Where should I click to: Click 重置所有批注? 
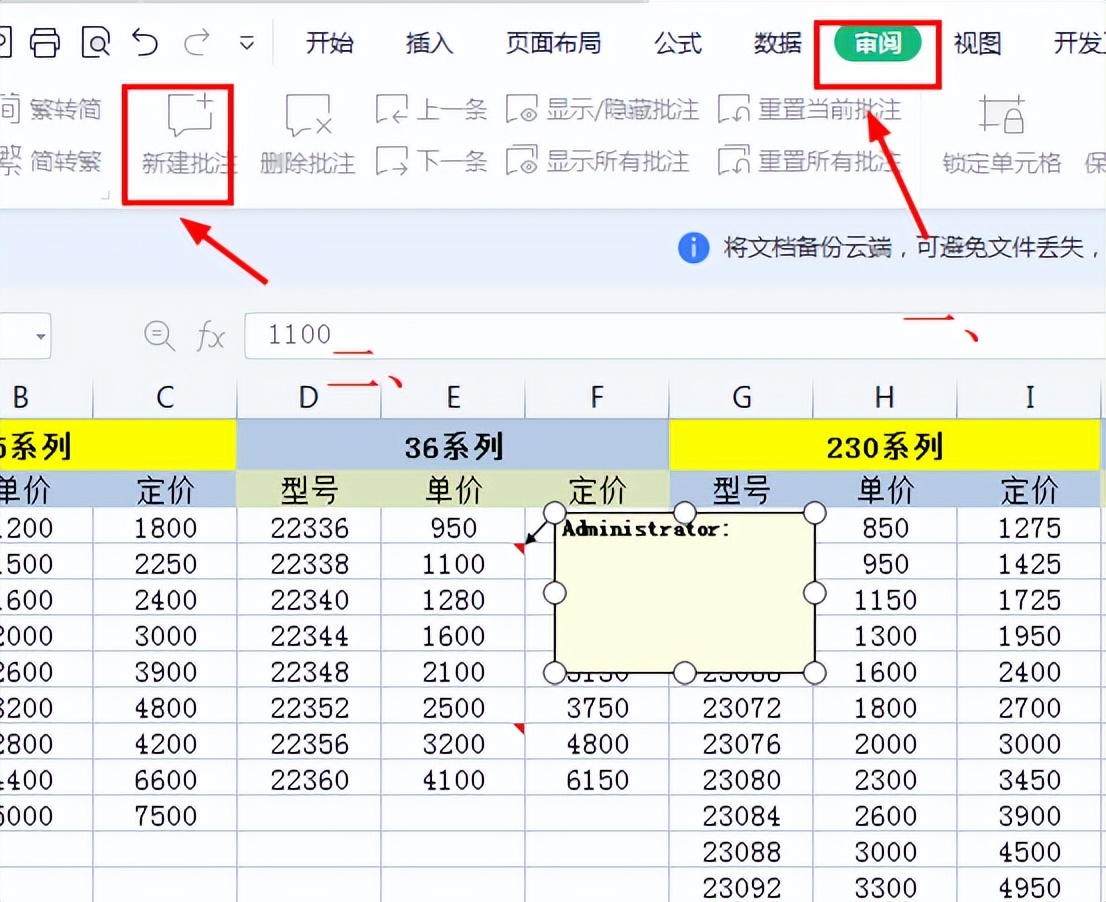click(x=810, y=161)
